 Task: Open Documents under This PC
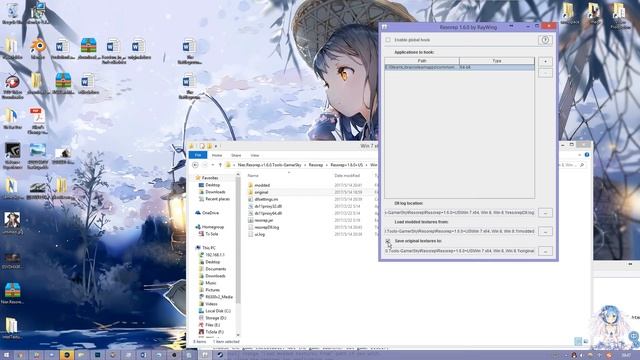(x=216, y=269)
